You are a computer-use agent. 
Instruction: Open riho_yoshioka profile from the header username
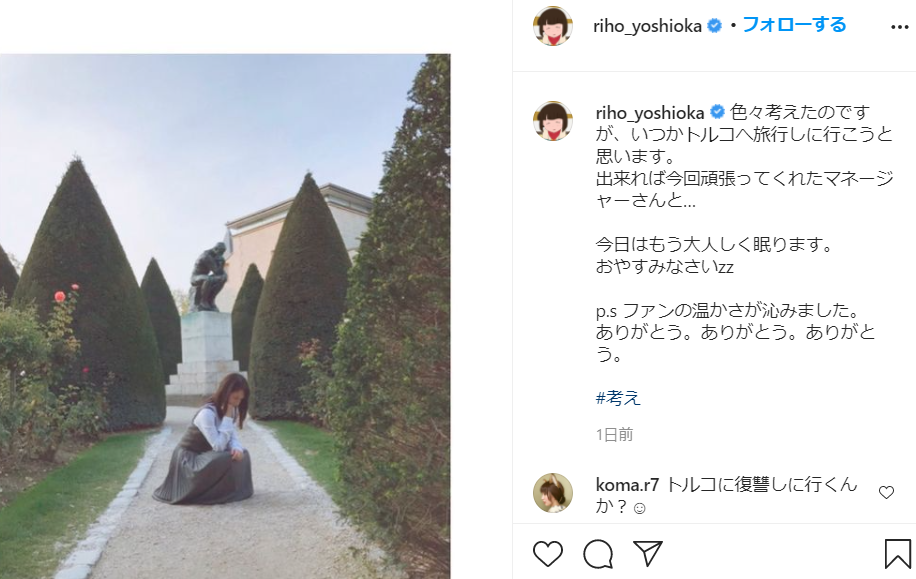click(647, 26)
